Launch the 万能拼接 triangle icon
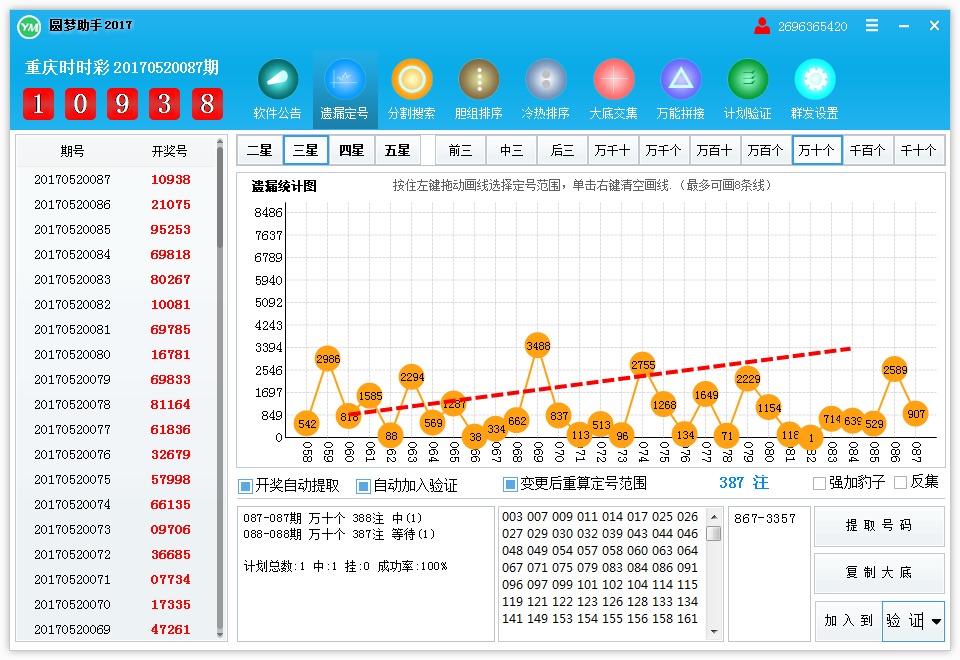The width and height of the screenshot is (960, 660). 680,80
